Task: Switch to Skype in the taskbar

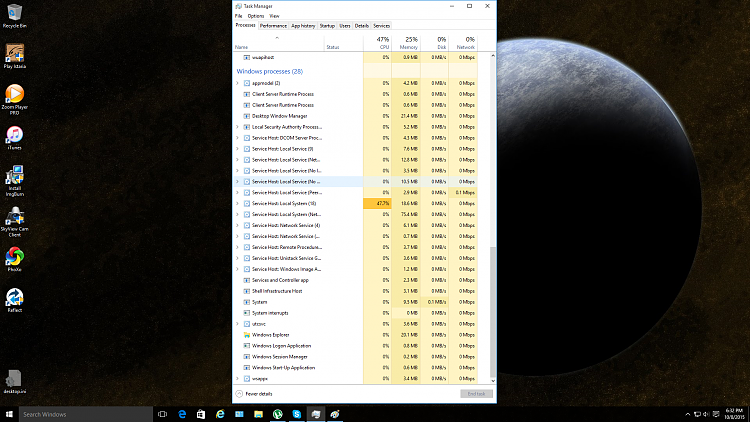Action: [x=297, y=414]
